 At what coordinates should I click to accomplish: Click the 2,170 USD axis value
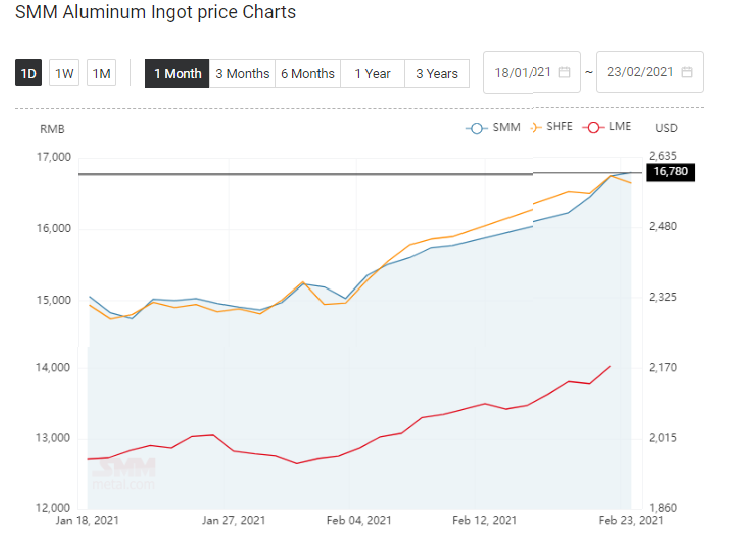pyautogui.click(x=663, y=368)
